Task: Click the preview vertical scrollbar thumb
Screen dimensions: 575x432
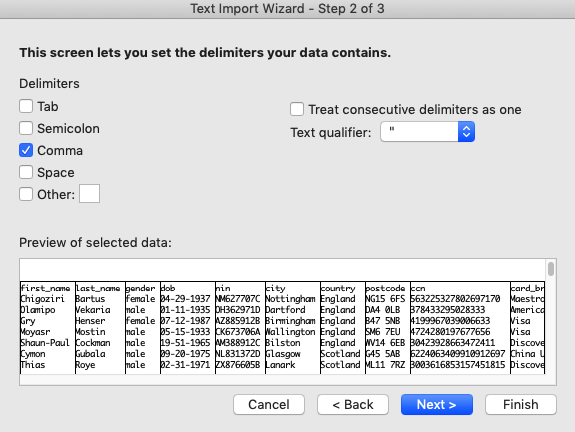Action: (x=551, y=269)
